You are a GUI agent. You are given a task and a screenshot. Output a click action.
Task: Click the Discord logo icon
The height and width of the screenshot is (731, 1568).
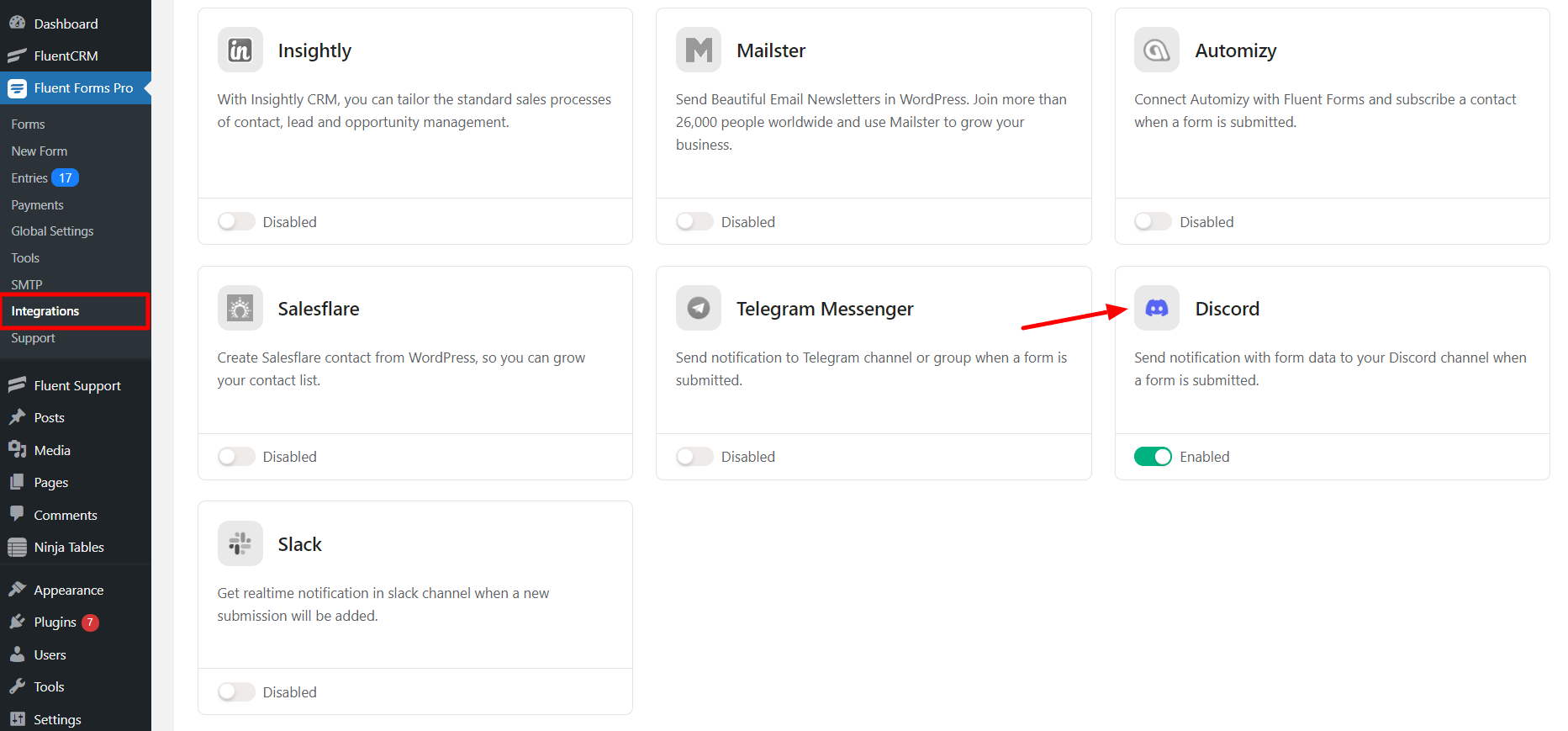1156,309
